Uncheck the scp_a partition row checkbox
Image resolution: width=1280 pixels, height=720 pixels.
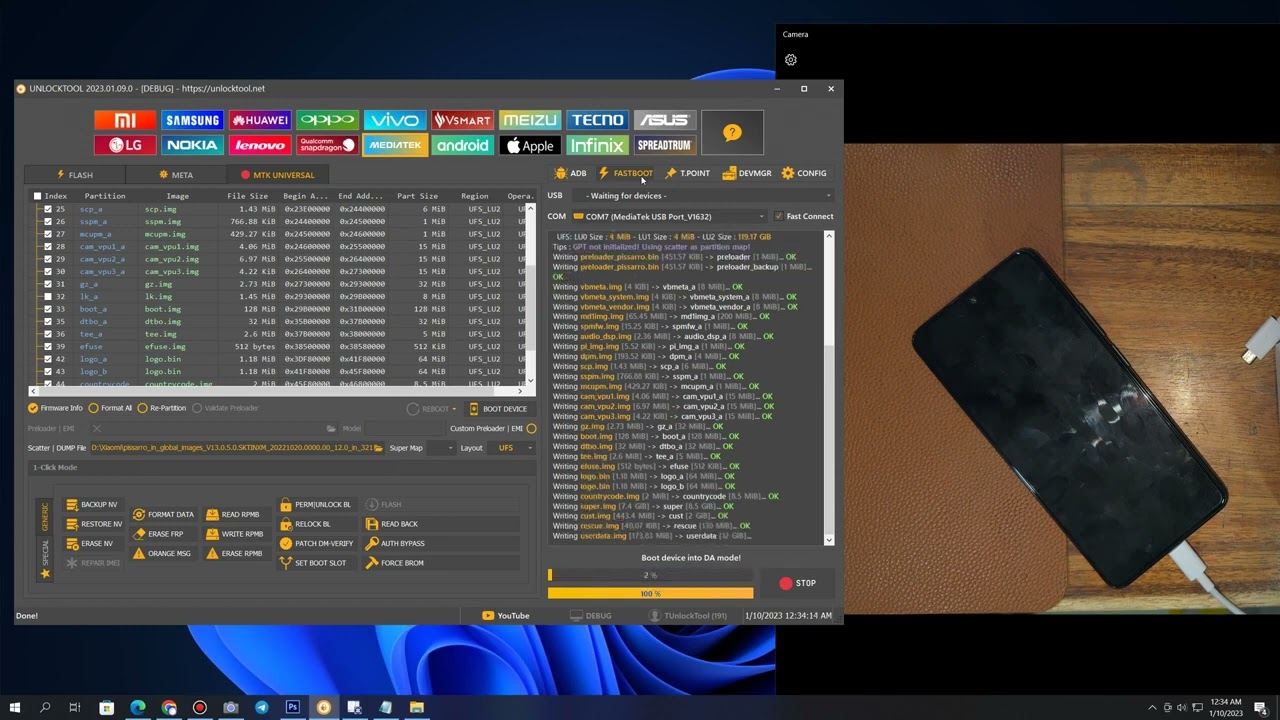point(47,209)
